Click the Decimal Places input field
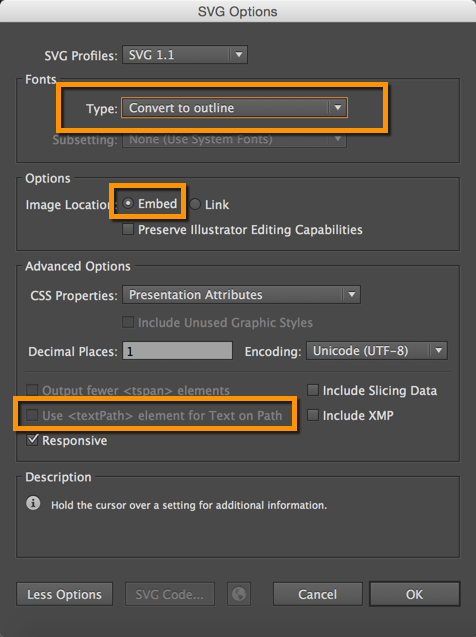Screen dimensions: 476x637 click(x=177, y=351)
